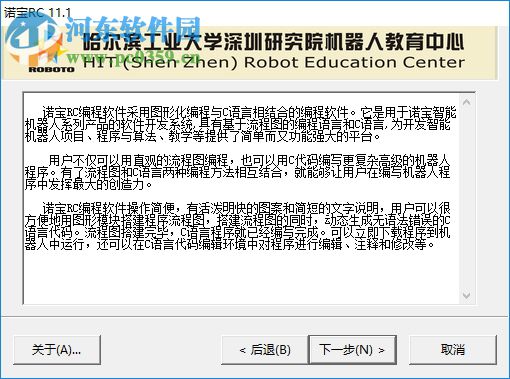Click the 哈尔滨工业大学深圳研究院机器人教育中心 banner title
Screen dimensions: 510x379
[273, 42]
